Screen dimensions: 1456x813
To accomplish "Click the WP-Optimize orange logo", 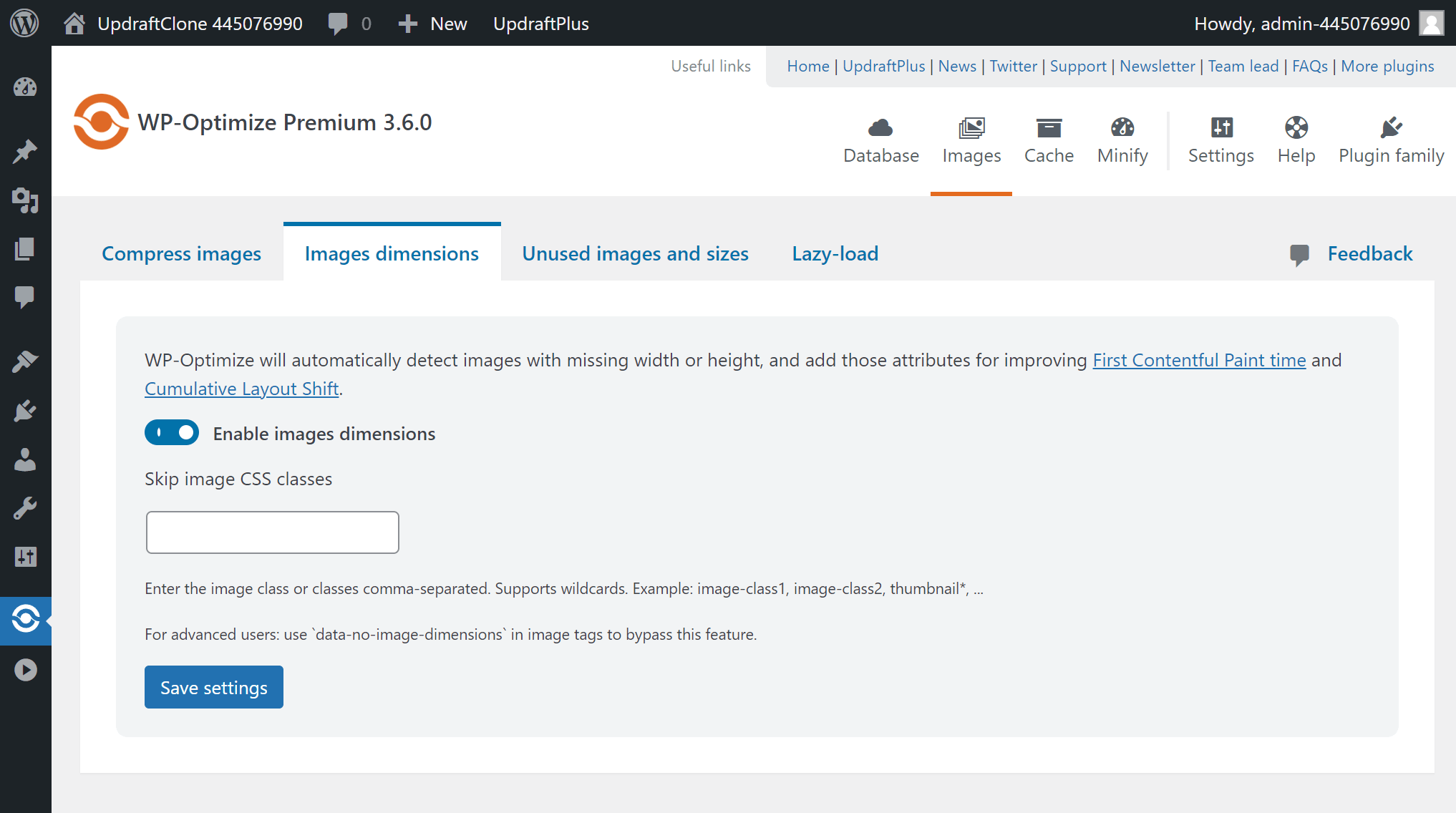I will 101,122.
